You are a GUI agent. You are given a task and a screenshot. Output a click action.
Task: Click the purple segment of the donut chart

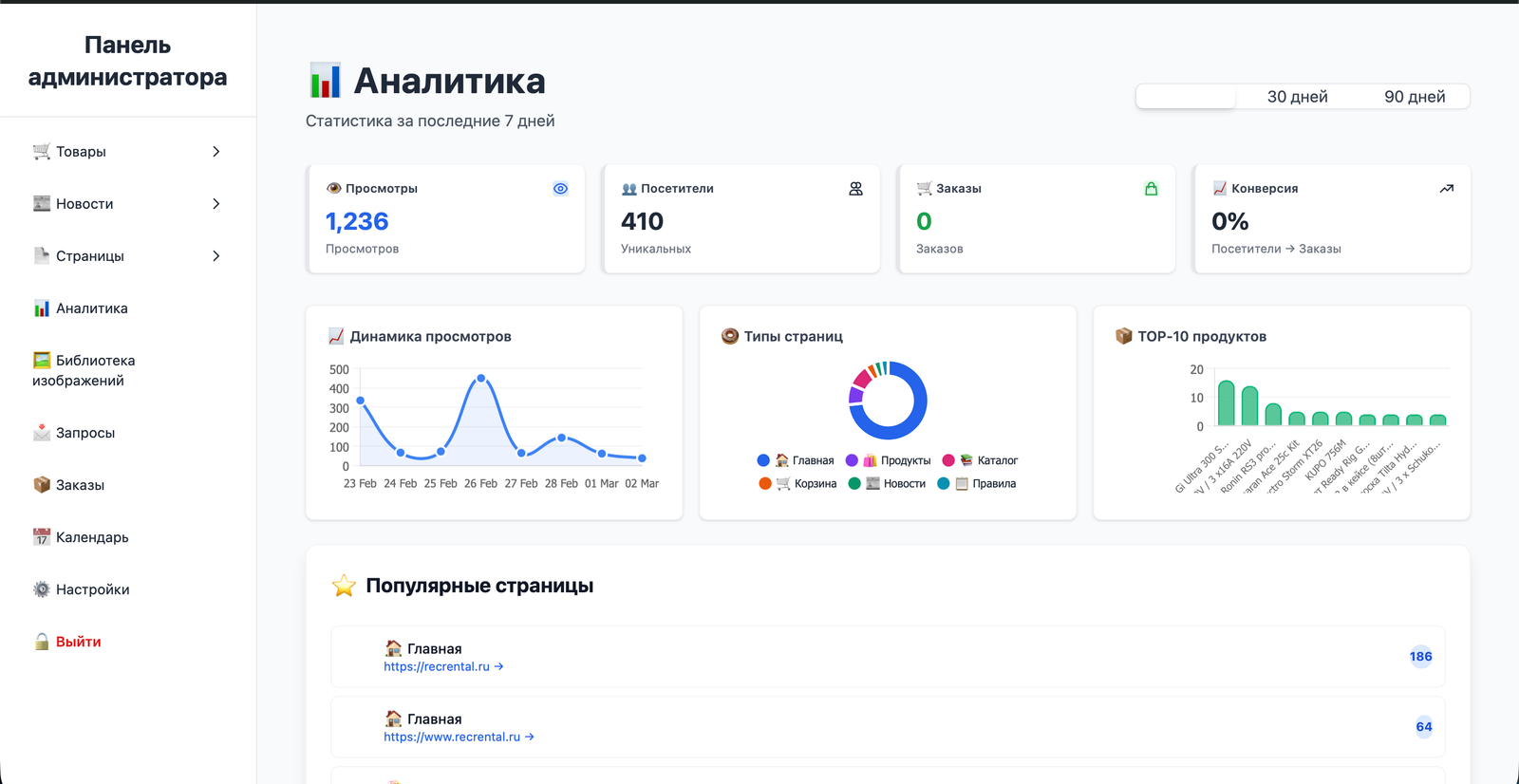pyautogui.click(x=856, y=395)
